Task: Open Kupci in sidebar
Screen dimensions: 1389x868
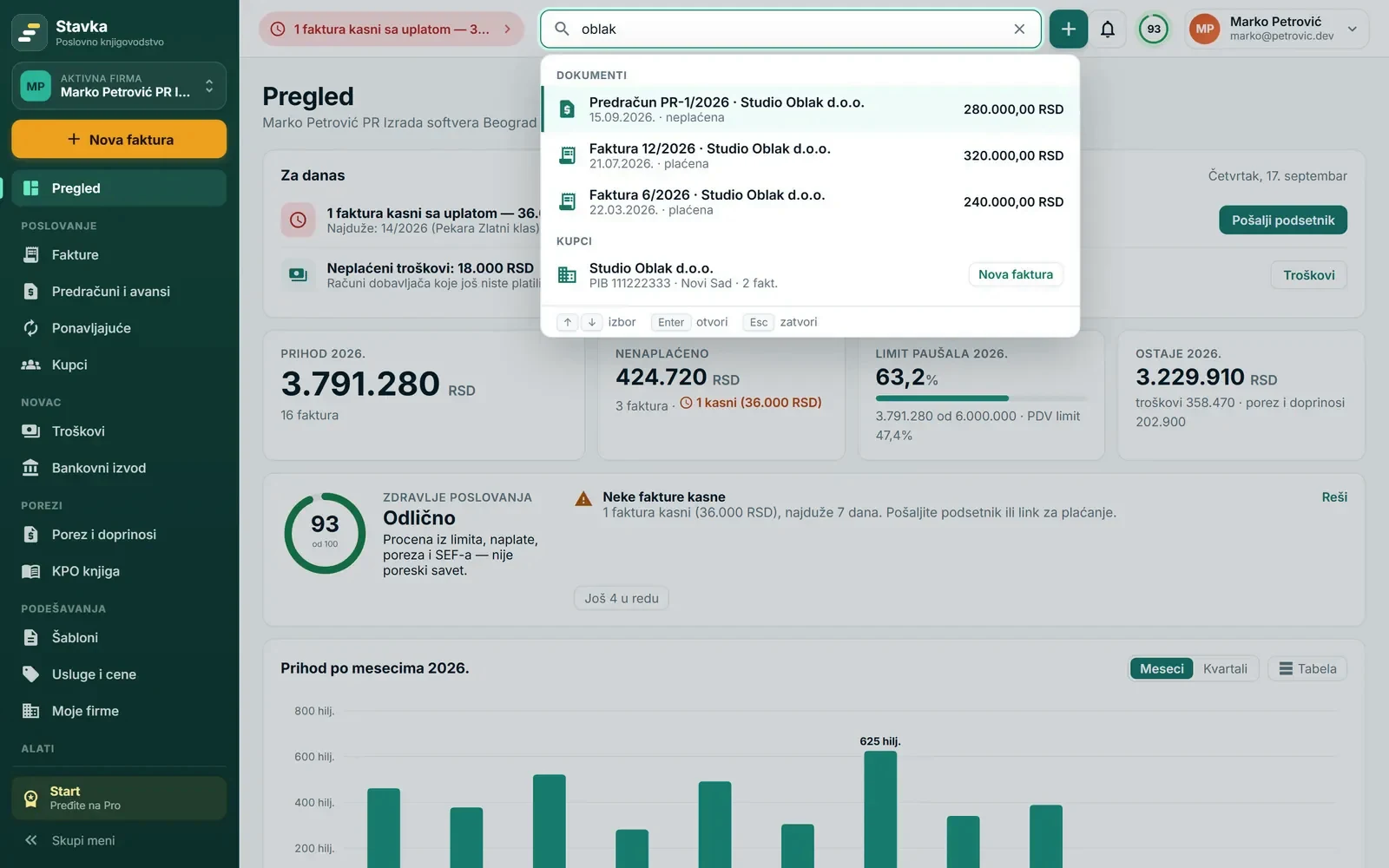Action: tap(119, 365)
